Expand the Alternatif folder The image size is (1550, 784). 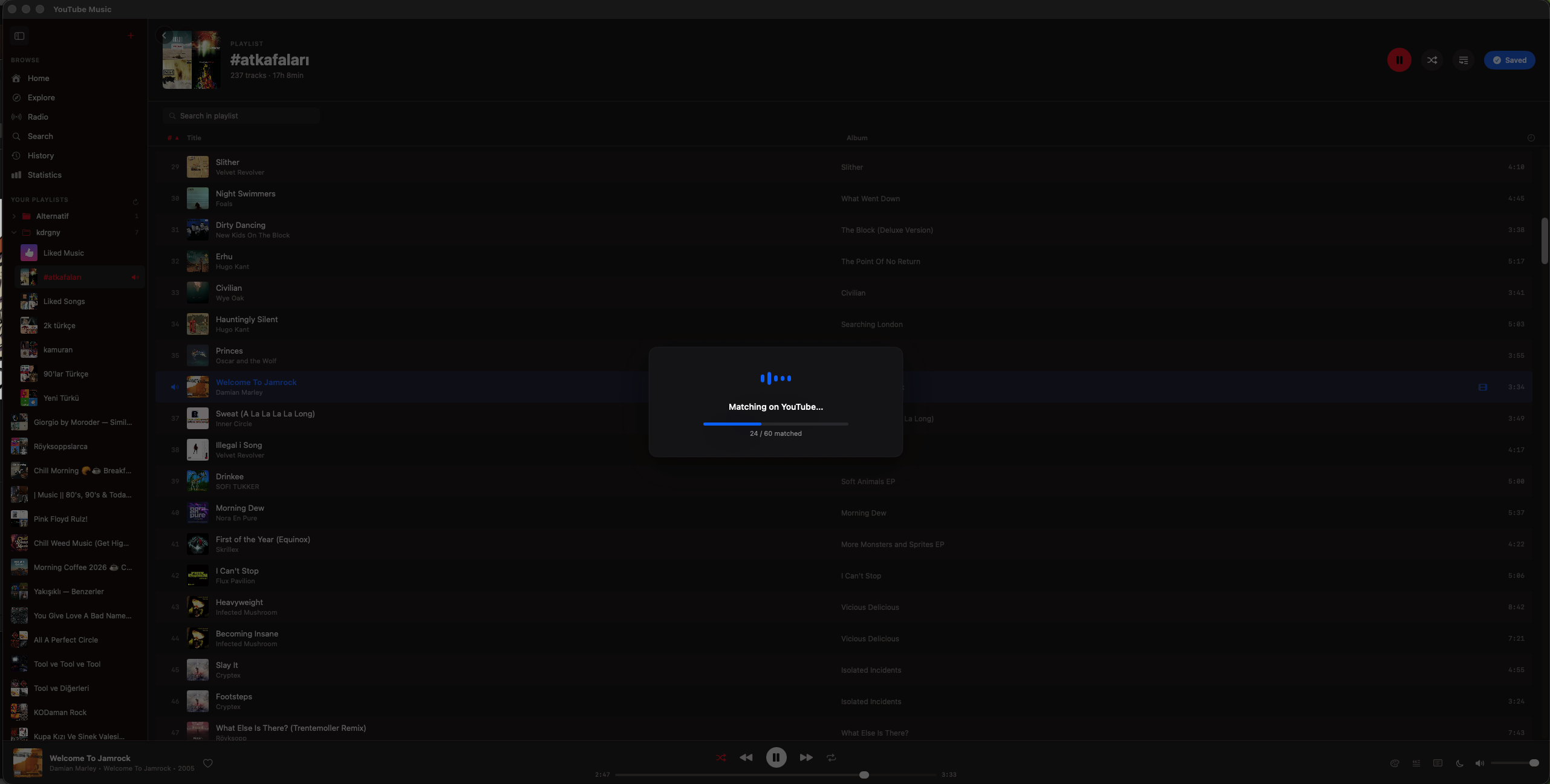14,216
